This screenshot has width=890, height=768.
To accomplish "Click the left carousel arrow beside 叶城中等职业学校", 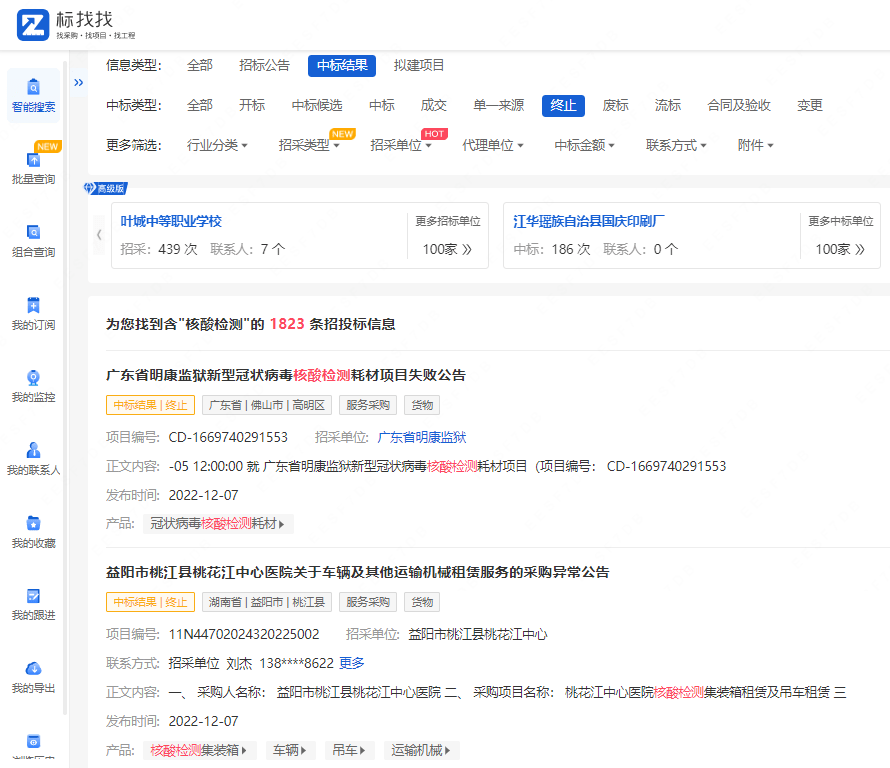I will tap(99, 234).
